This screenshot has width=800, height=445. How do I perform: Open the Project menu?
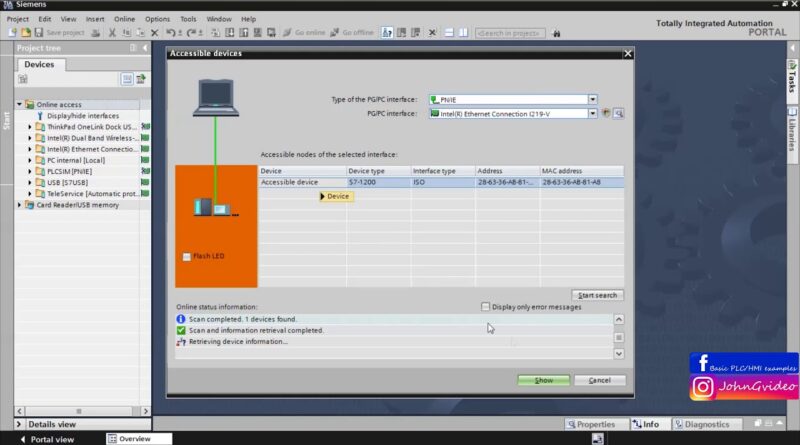pyautogui.click(x=17, y=19)
